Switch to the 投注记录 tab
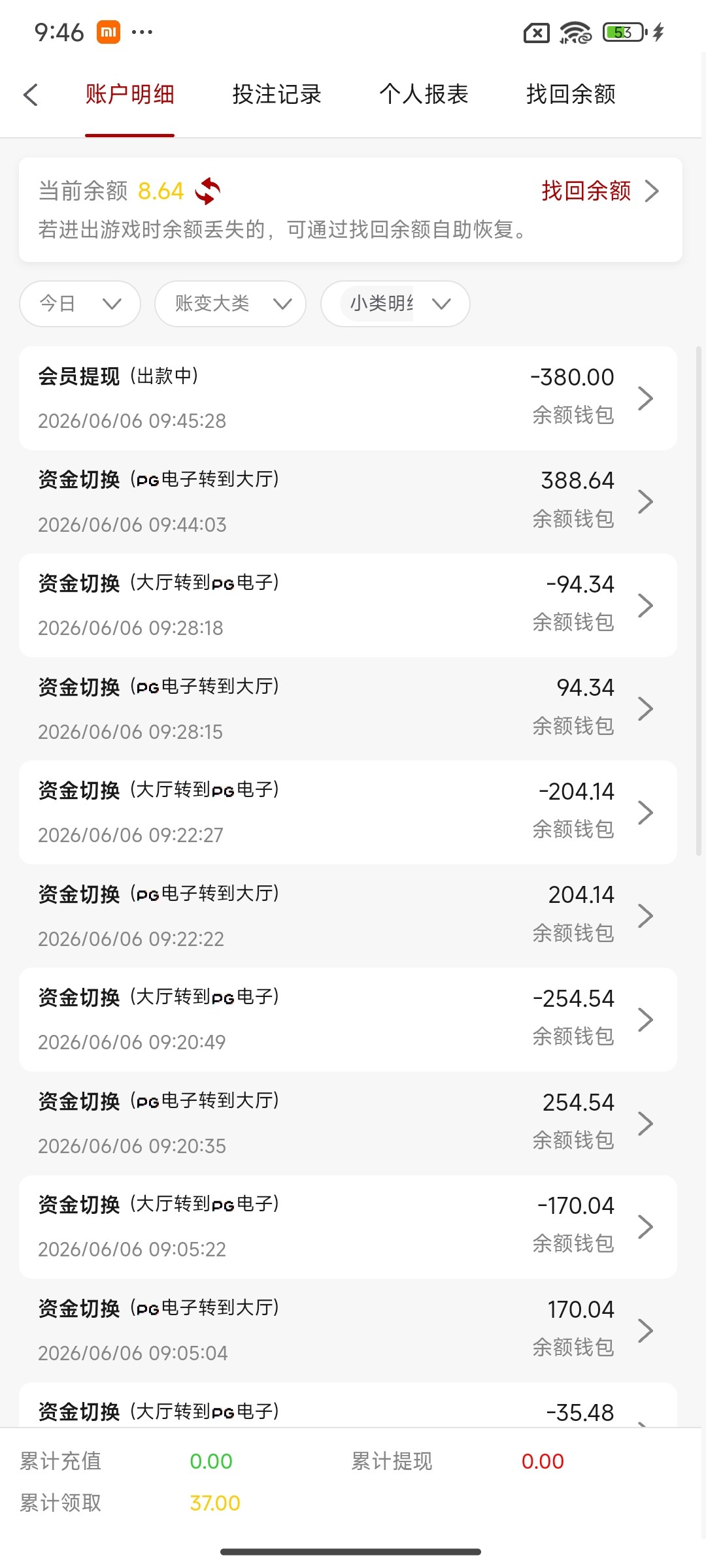Viewport: 706px width, 1568px height. tap(277, 95)
